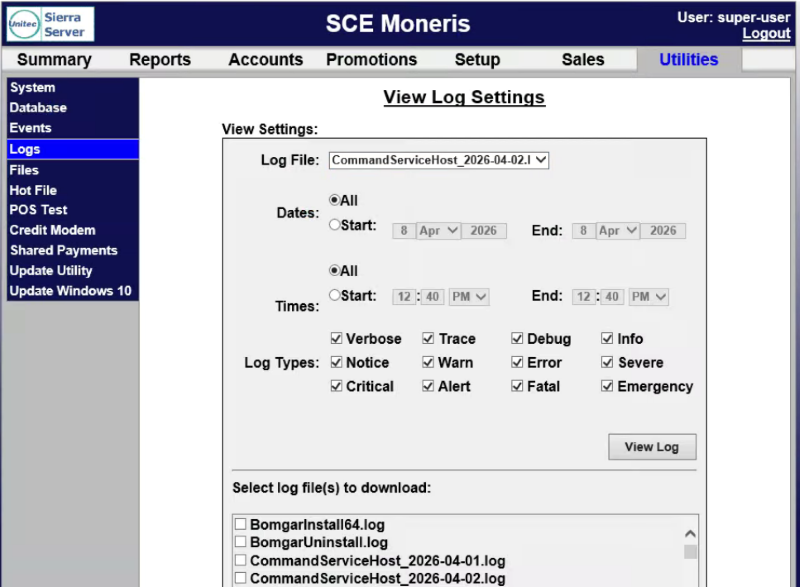Uncheck the Fatal log type
800x587 pixels.
coord(517,386)
